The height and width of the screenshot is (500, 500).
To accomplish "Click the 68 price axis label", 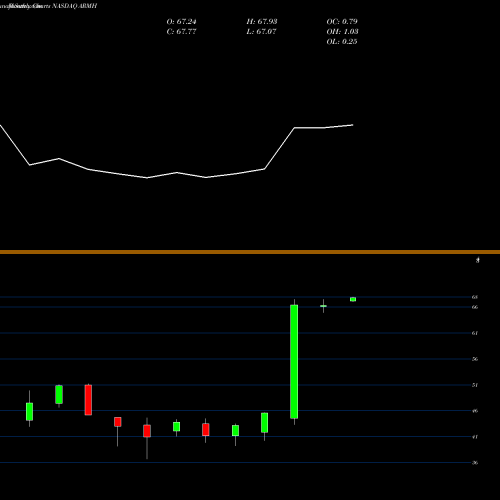I will pyautogui.click(x=475, y=297).
